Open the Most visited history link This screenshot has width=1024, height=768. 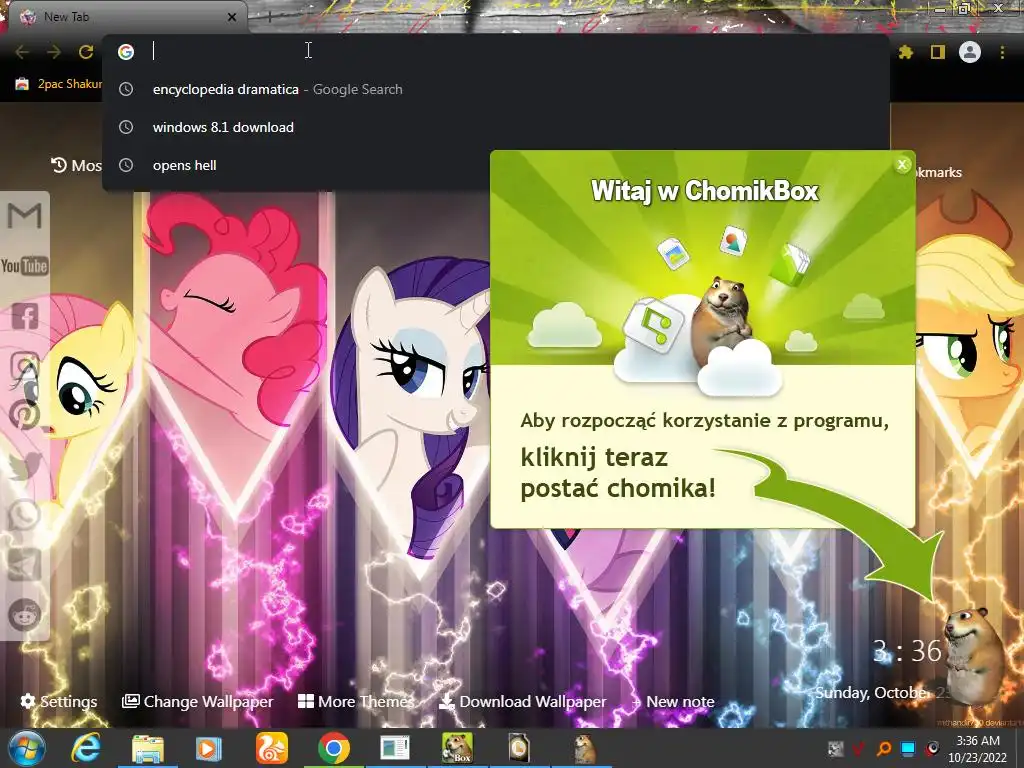[x=76, y=165]
